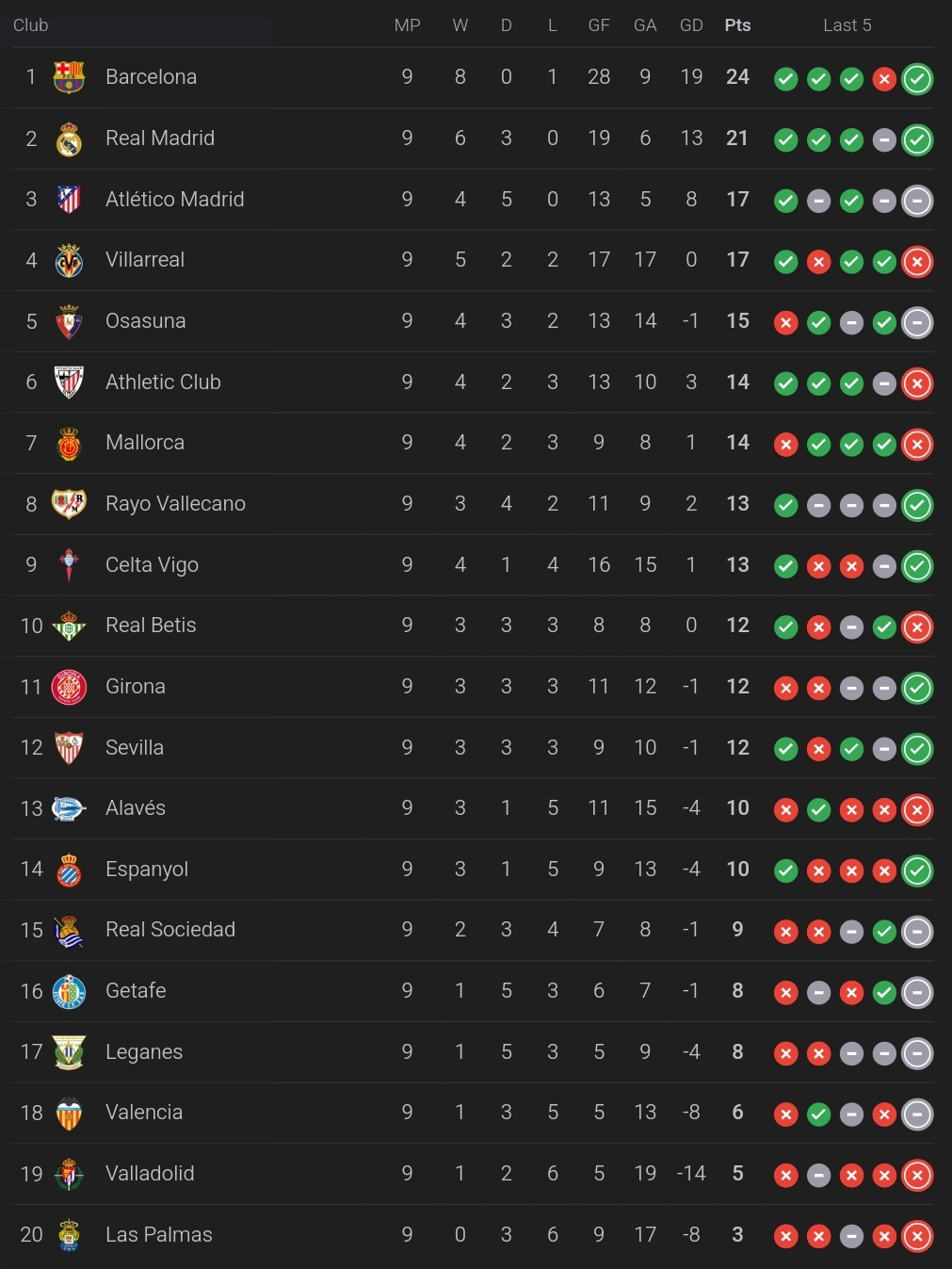Click Osasuna's latest draw result icon

917,323
